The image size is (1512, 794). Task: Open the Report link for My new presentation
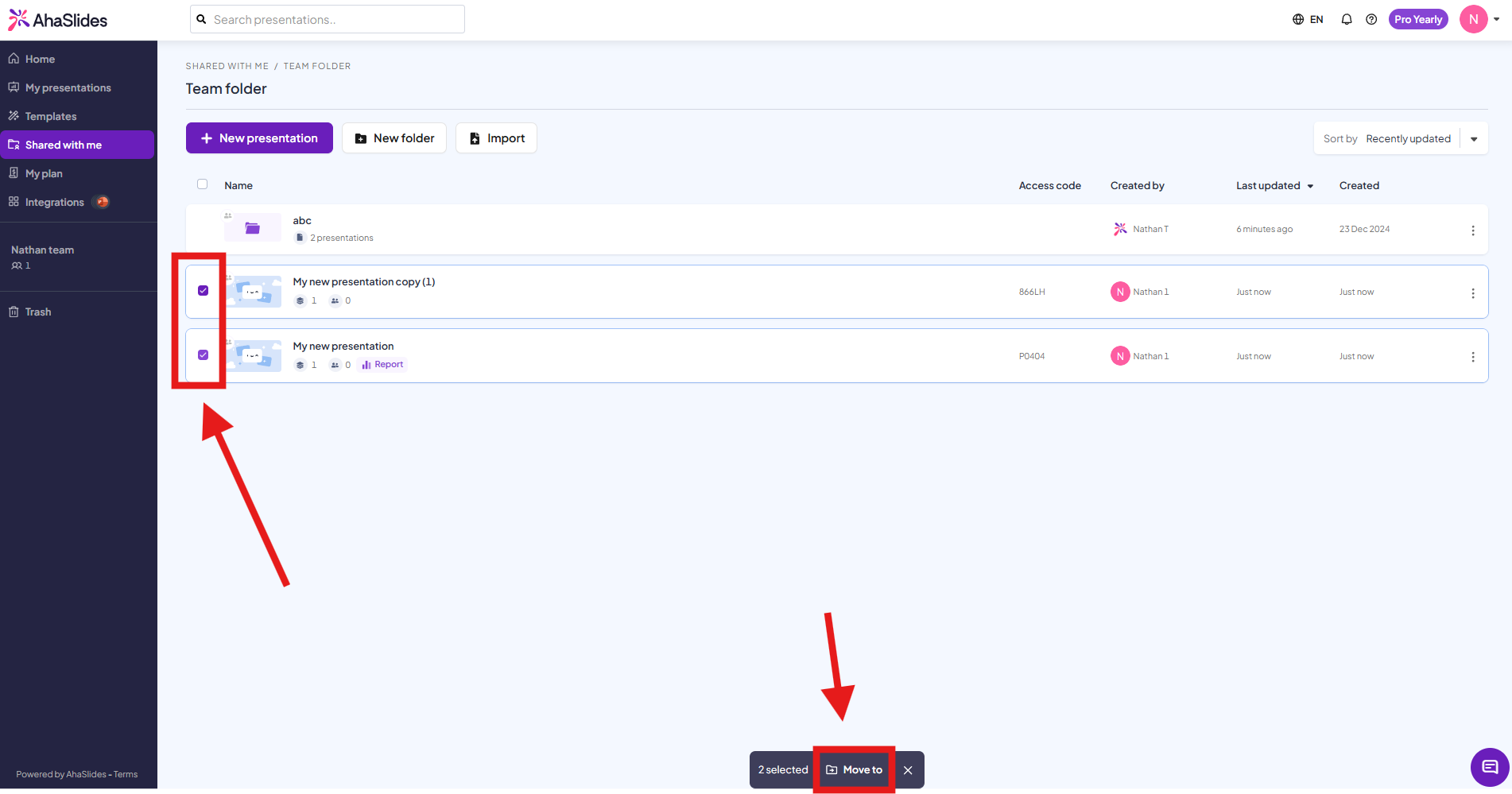coord(383,365)
